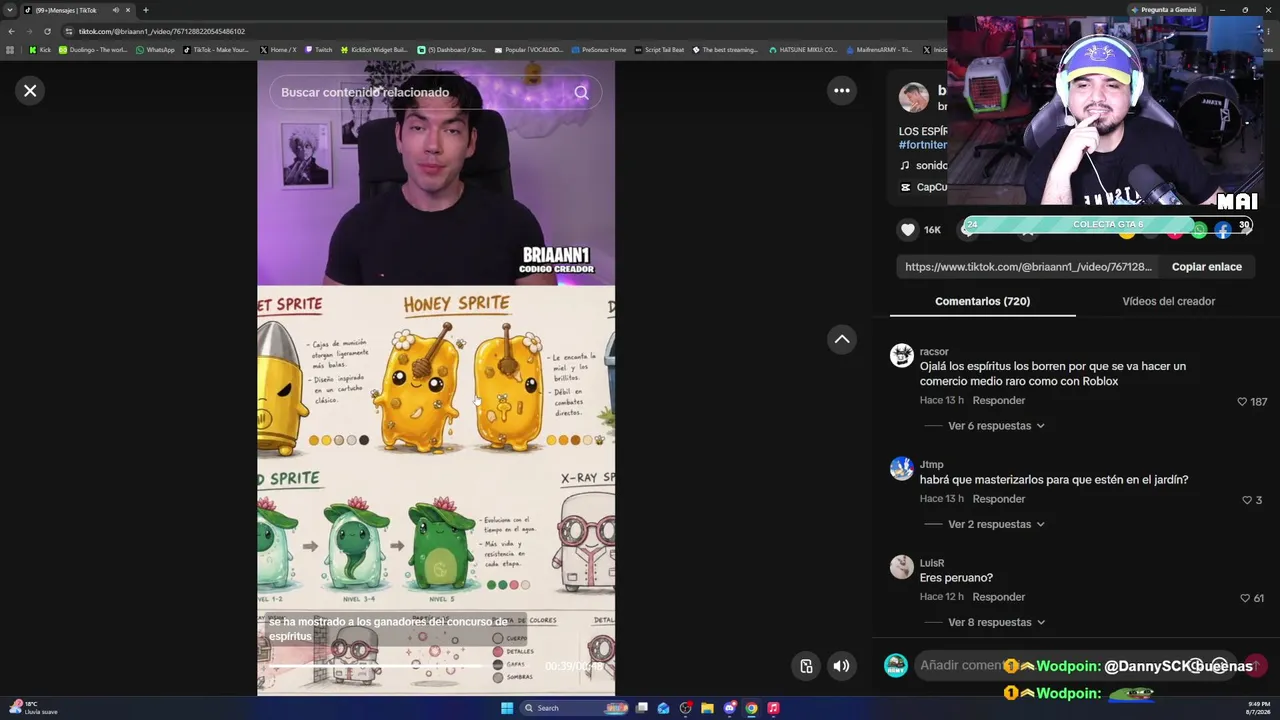
Task: Mute the video with the speaker icon
Action: 842,666
